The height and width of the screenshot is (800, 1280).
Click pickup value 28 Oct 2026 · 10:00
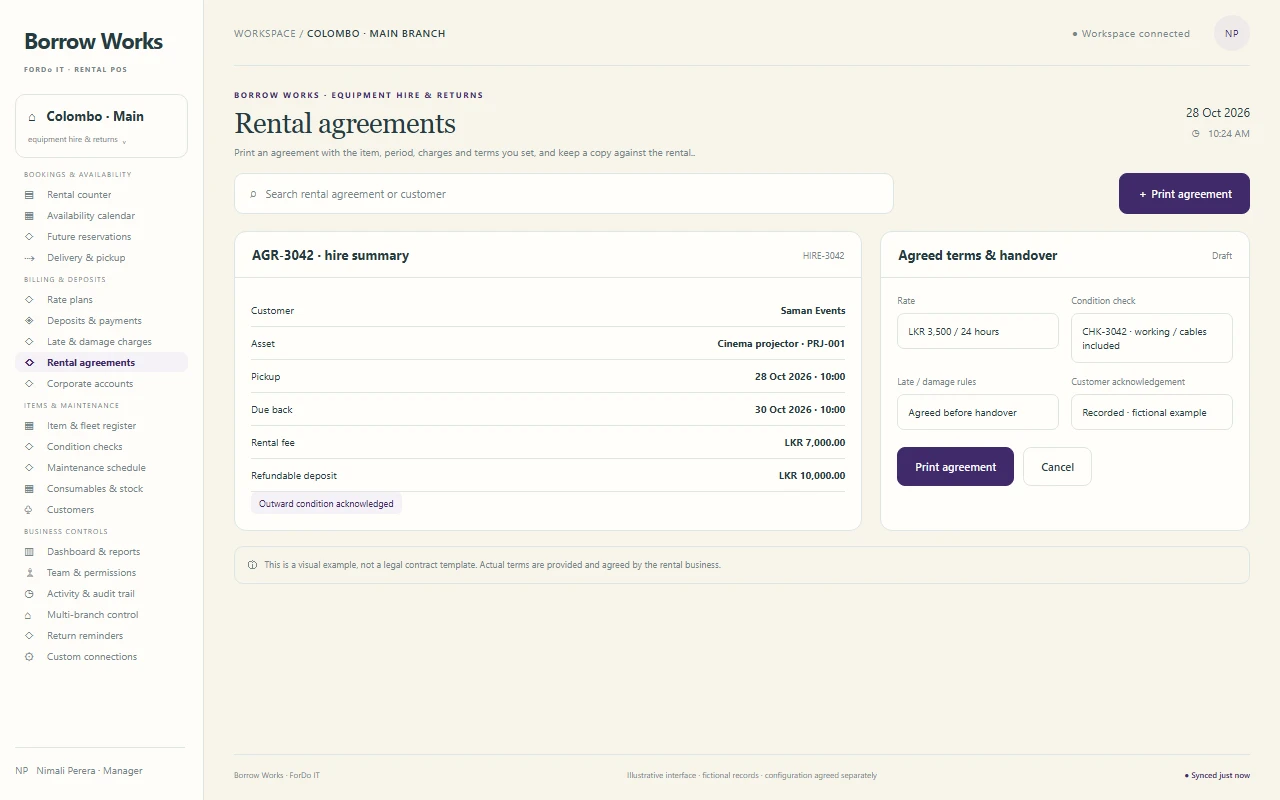pyautogui.click(x=800, y=377)
